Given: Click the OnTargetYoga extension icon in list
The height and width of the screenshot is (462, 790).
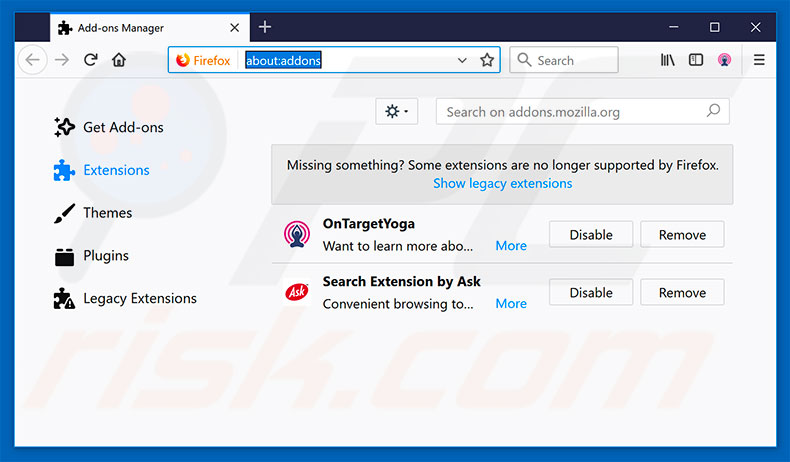Looking at the screenshot, I should click(297, 234).
